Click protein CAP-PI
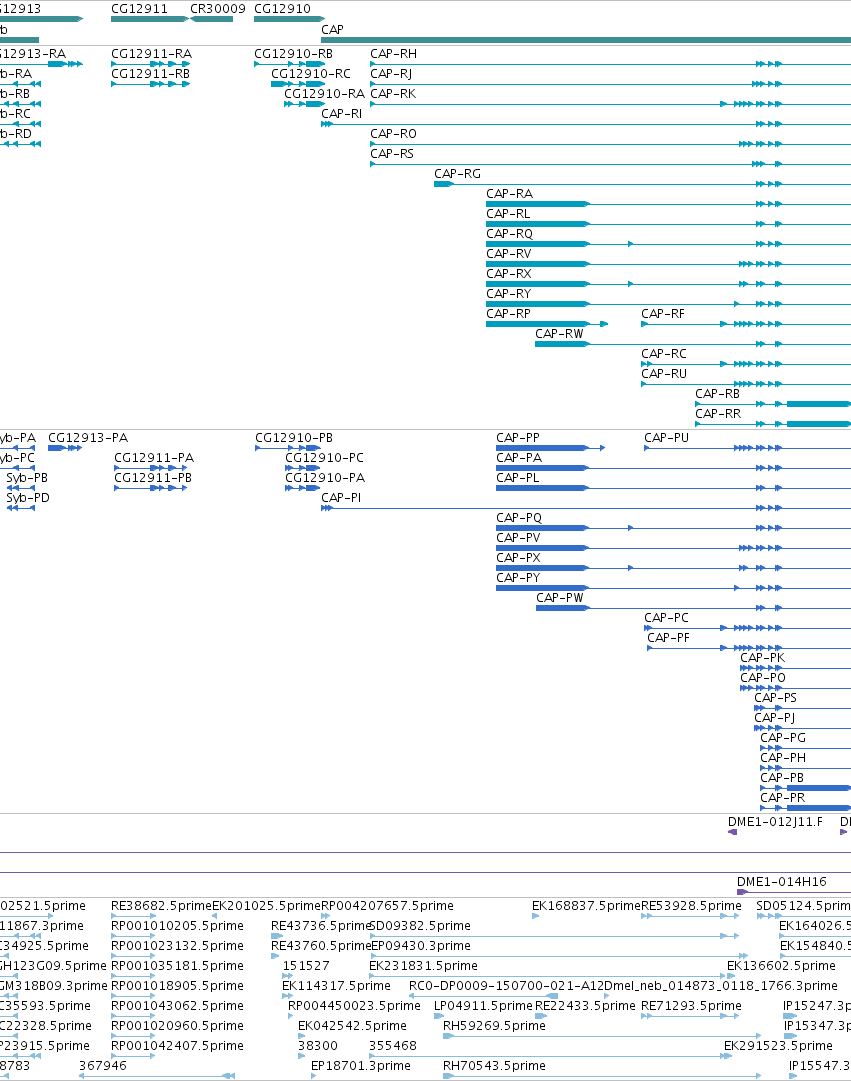This screenshot has height=1081, width=851. tap(341, 498)
